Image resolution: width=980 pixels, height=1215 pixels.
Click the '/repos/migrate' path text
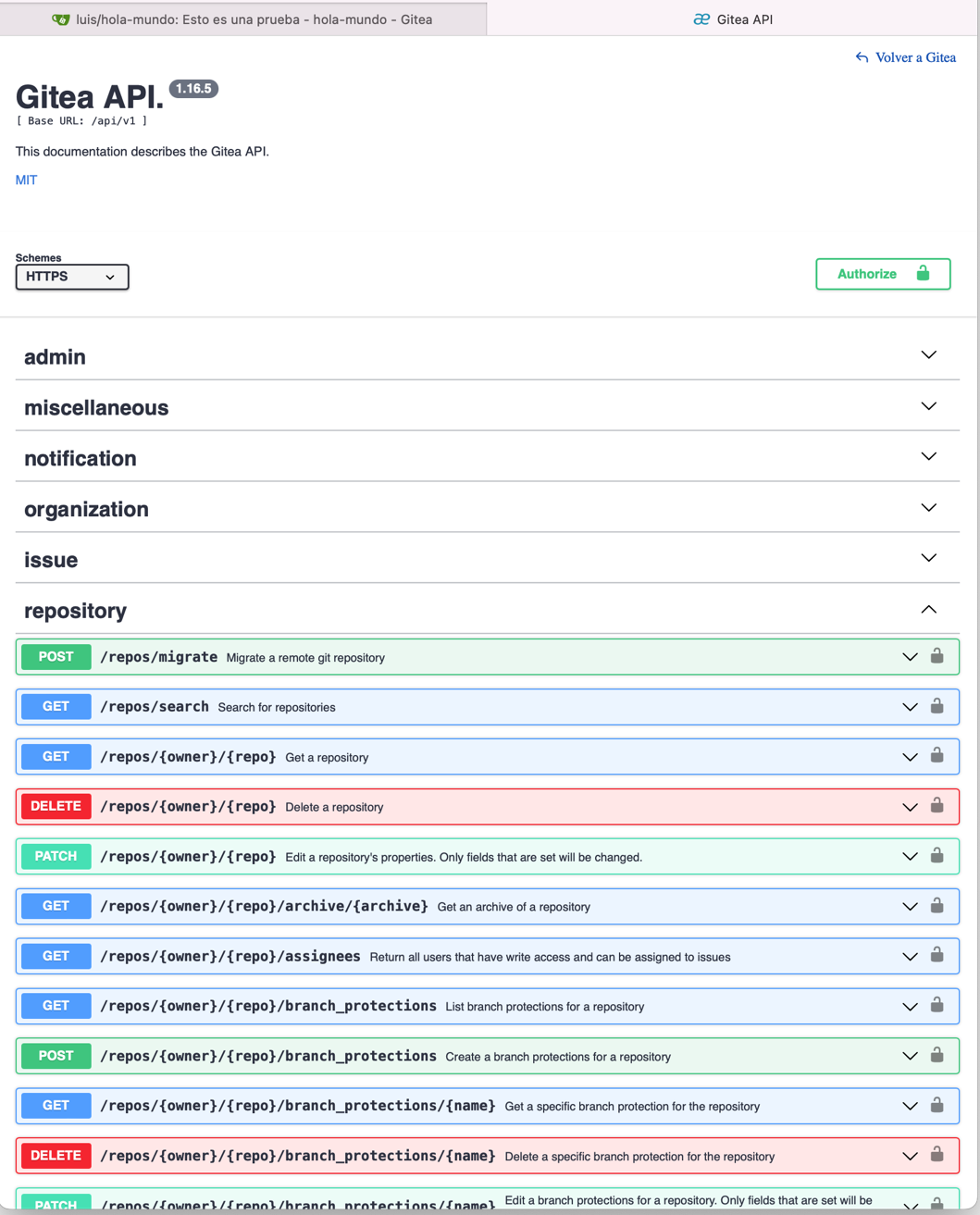tap(158, 657)
